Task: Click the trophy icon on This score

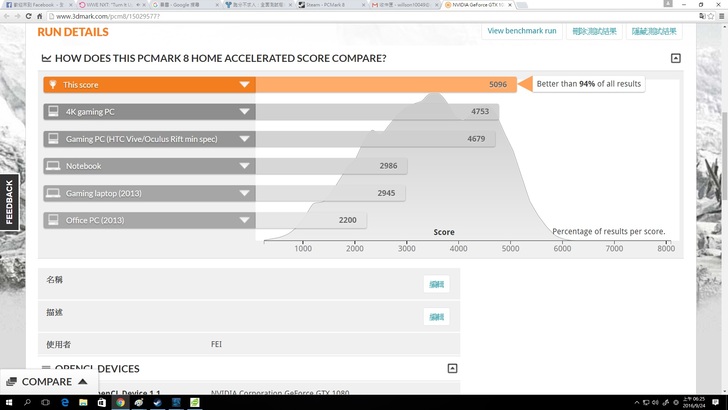Action: click(53, 85)
